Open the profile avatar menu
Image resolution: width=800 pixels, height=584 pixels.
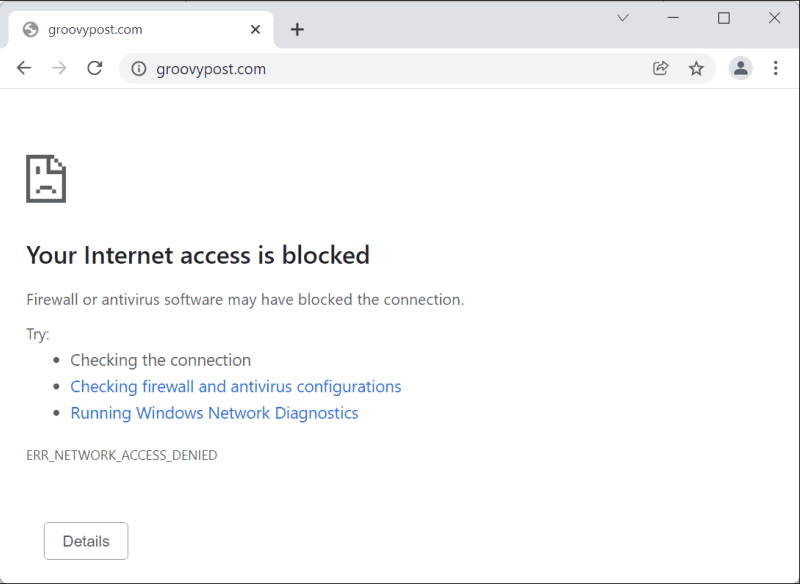(x=741, y=68)
